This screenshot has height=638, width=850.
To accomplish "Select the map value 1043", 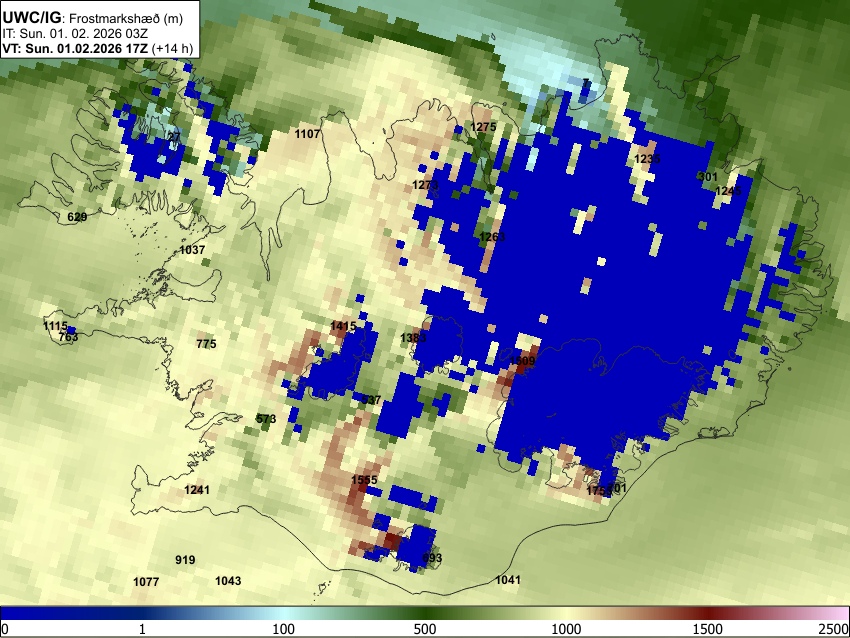I will pos(228,581).
